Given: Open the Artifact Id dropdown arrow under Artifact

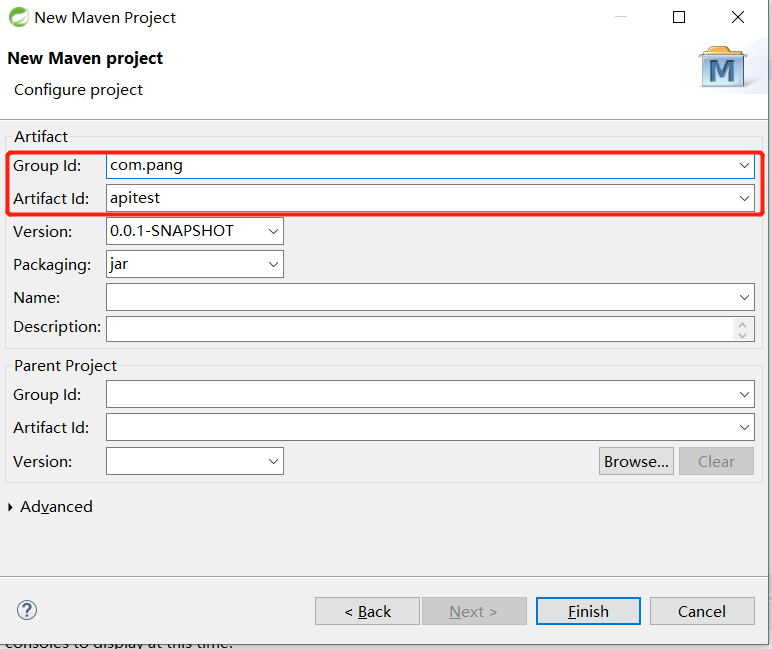Looking at the screenshot, I should pos(744,198).
